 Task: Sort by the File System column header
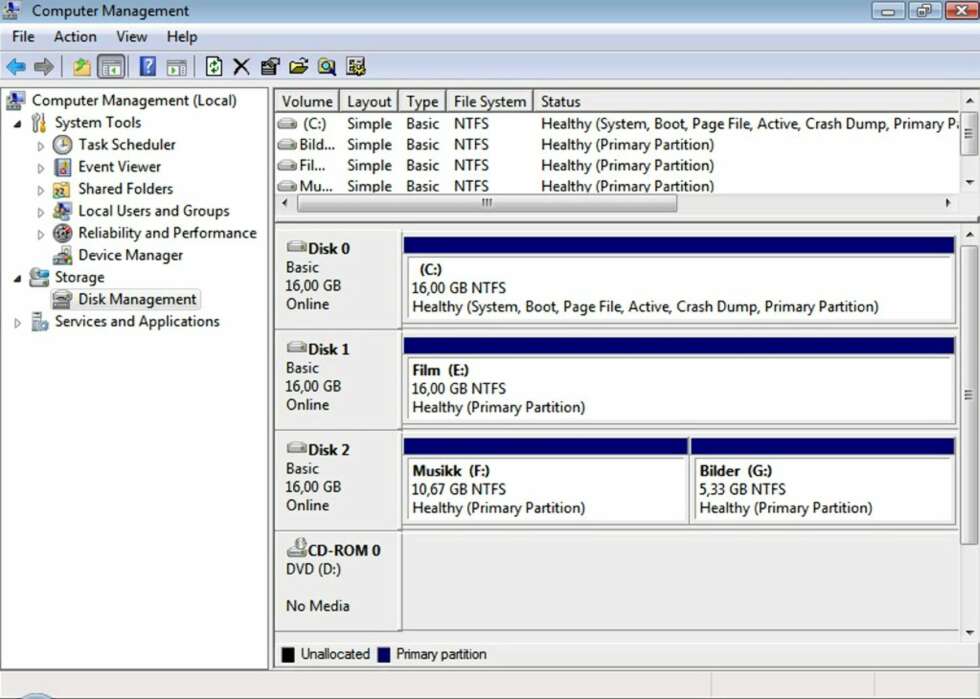490,101
